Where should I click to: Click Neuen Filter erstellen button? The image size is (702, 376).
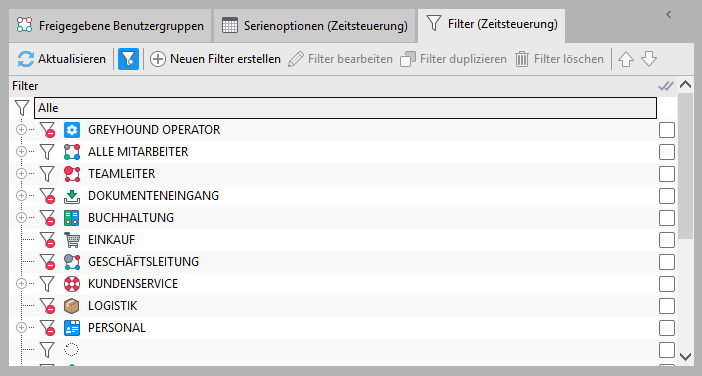[x=215, y=59]
